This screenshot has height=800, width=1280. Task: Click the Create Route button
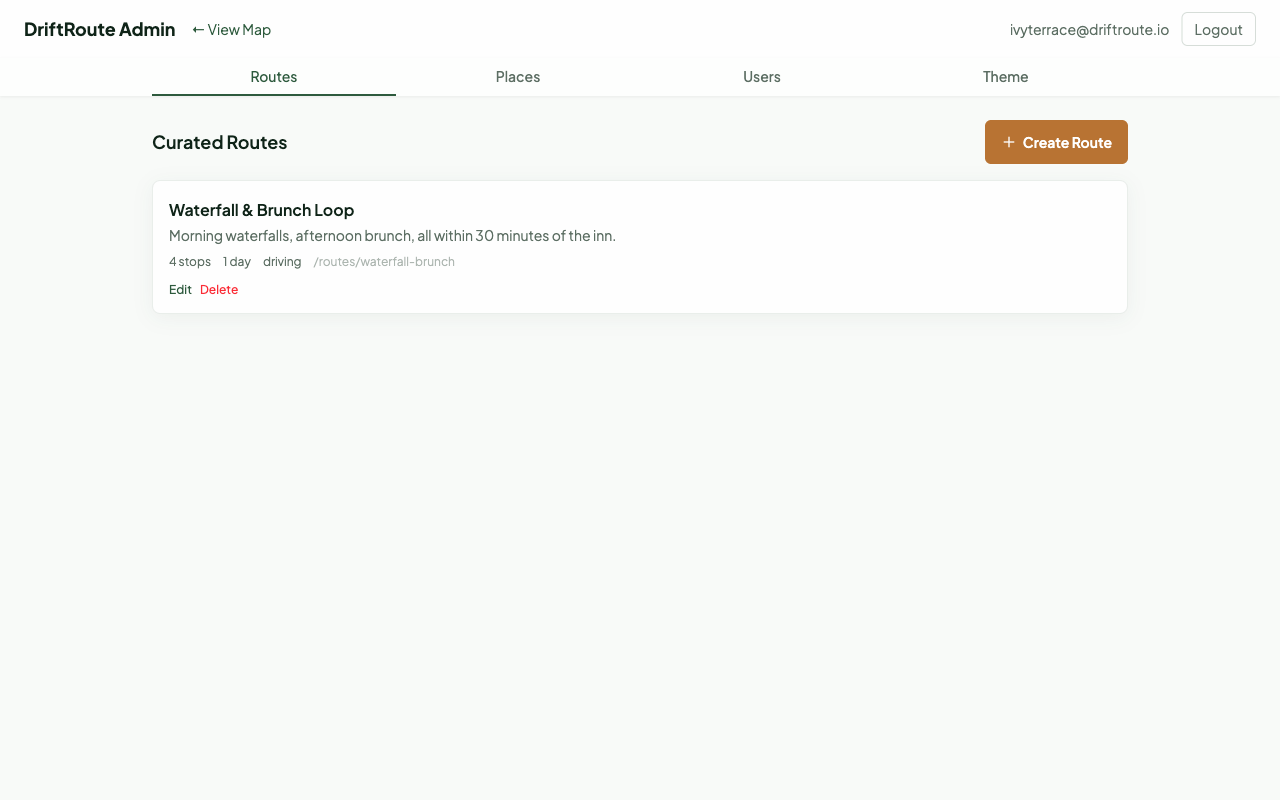pyautogui.click(x=1056, y=142)
